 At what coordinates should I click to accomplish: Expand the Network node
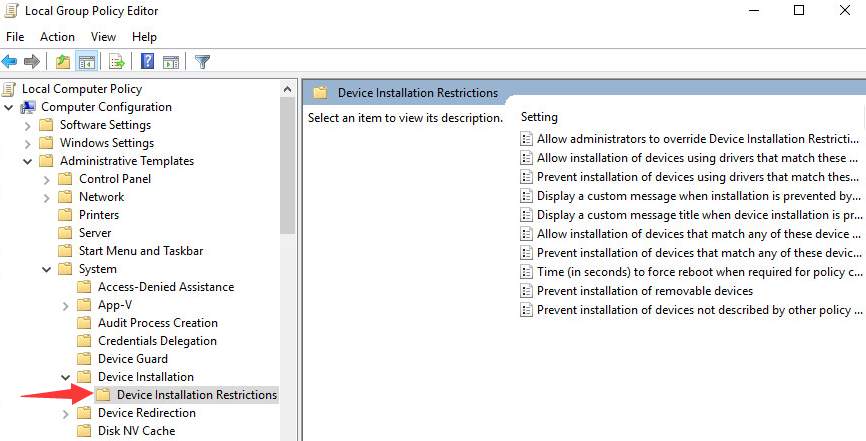(x=46, y=197)
